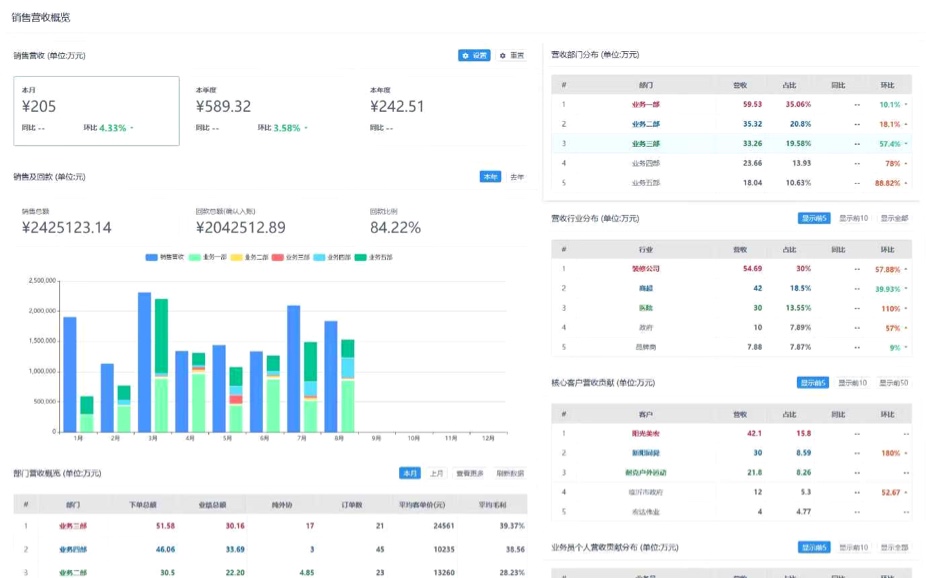Viewport: 926px width, 578px height.
Task: Click the 重置 reset gear button
Action: tap(511, 55)
